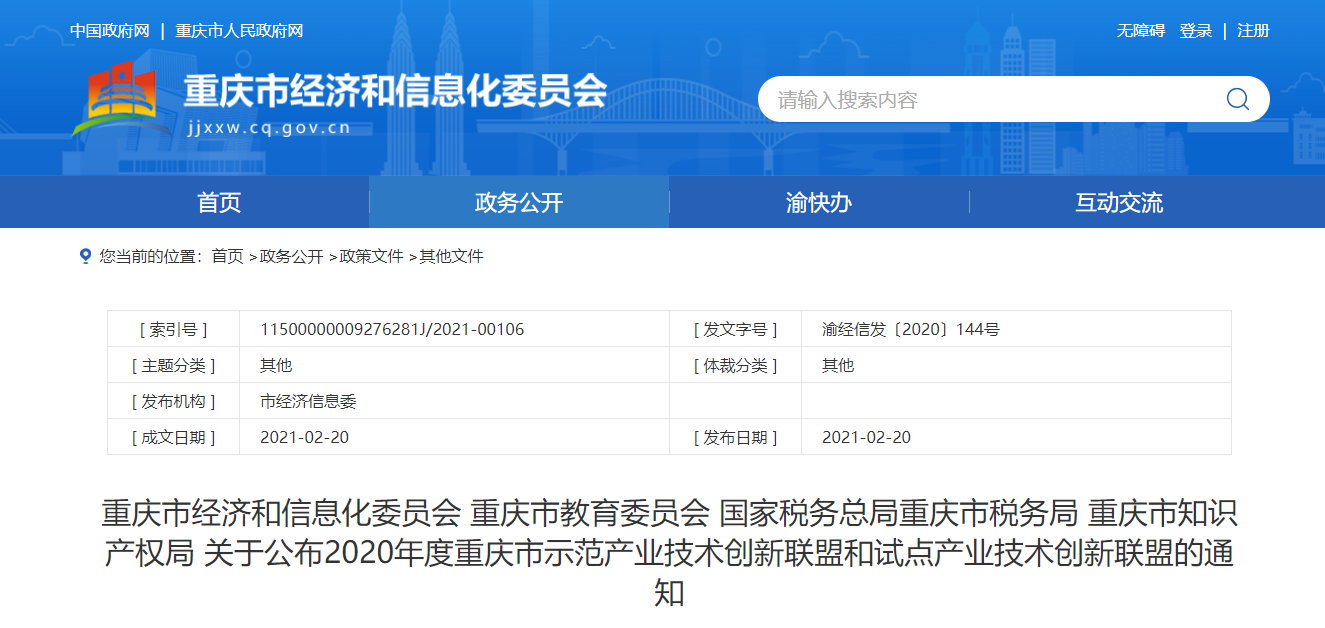Click 其他文件 in the breadcrumb
The height and width of the screenshot is (628, 1325).
point(451,257)
